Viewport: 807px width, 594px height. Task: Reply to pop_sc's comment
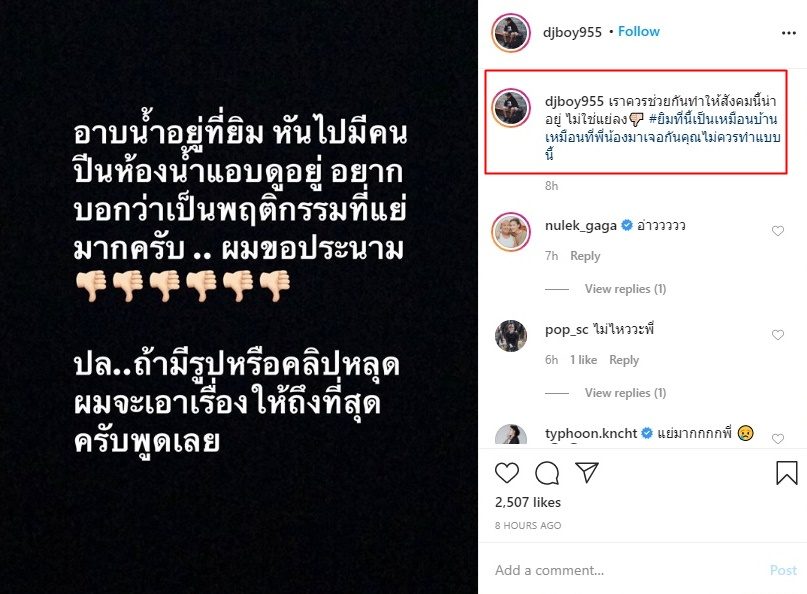(624, 360)
